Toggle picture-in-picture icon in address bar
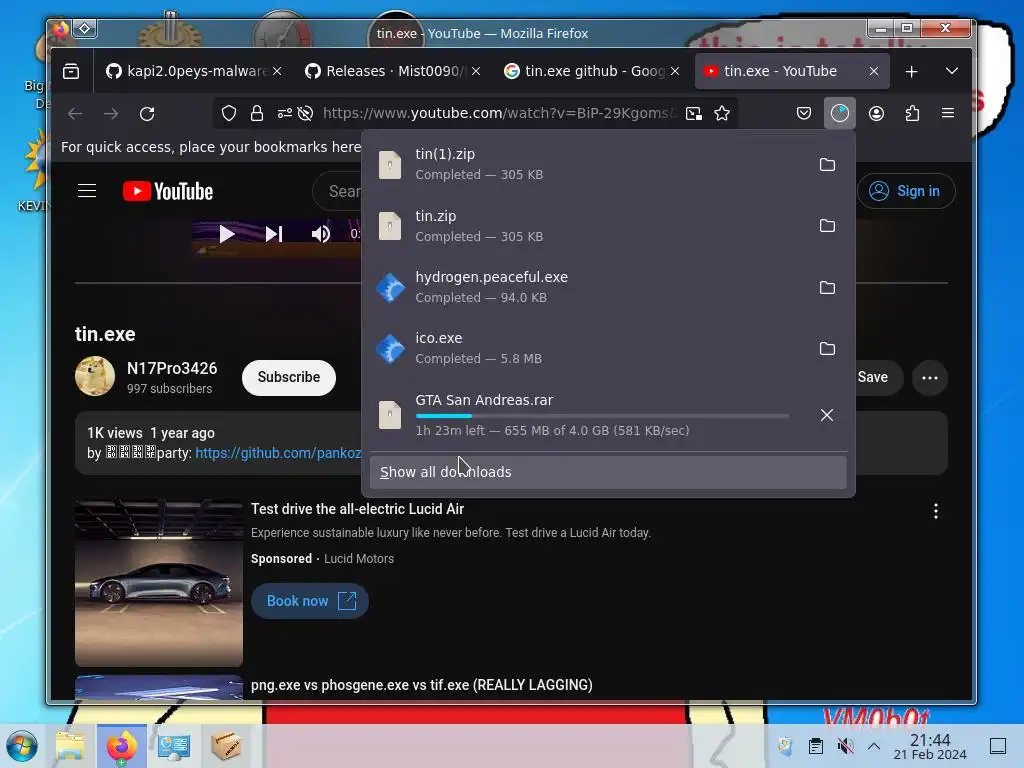 click(x=694, y=114)
